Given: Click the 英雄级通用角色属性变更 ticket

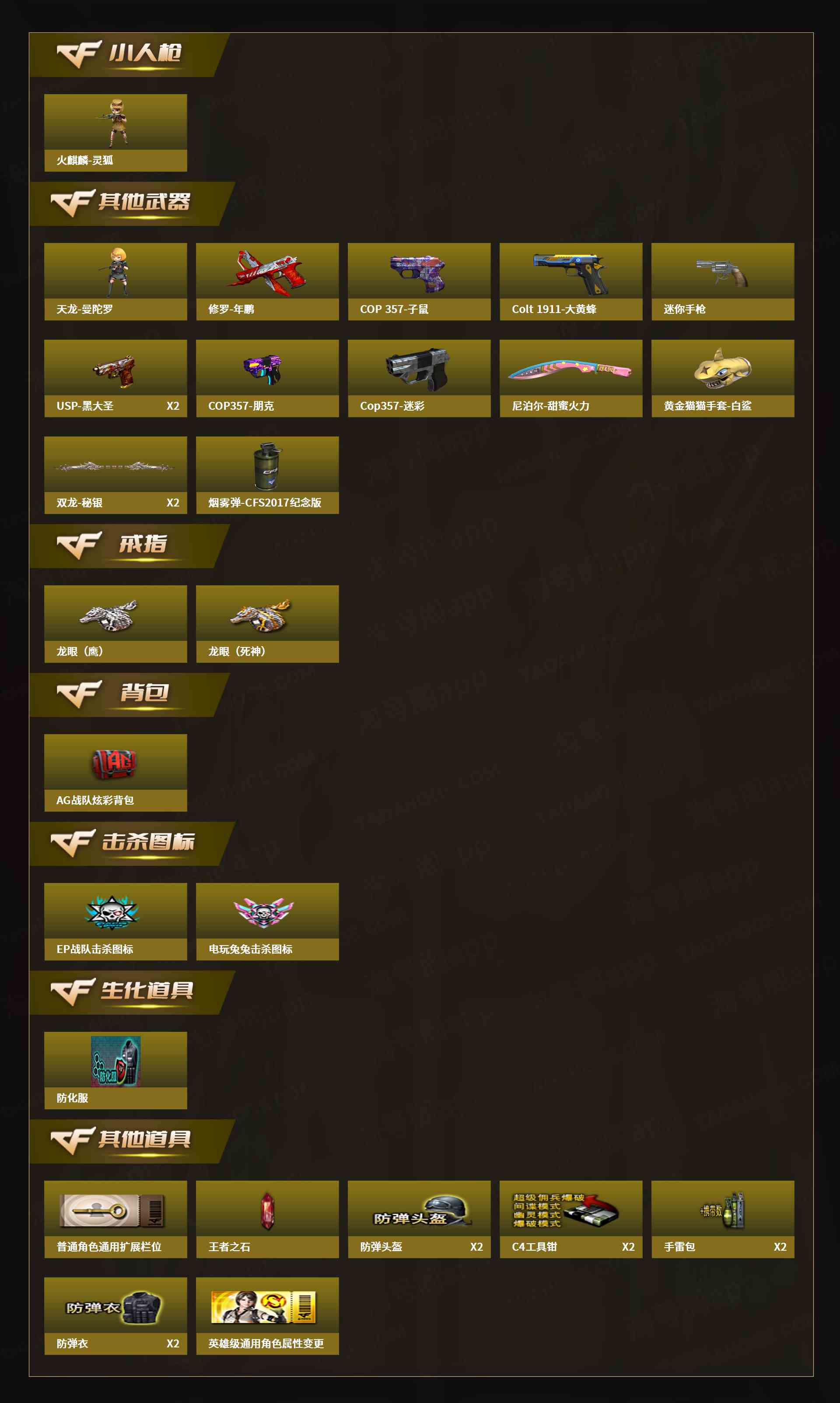Looking at the screenshot, I should (x=267, y=1316).
